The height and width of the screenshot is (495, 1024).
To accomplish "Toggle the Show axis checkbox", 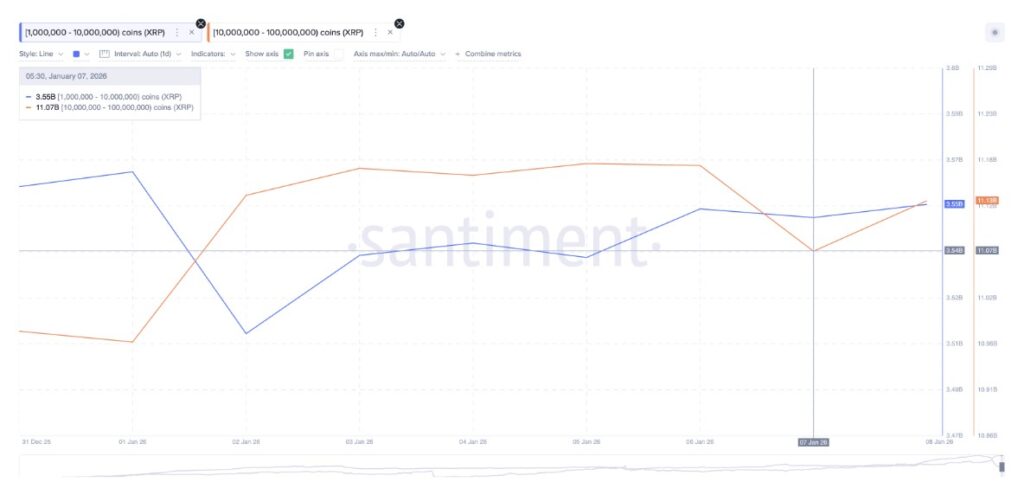I will [288, 54].
